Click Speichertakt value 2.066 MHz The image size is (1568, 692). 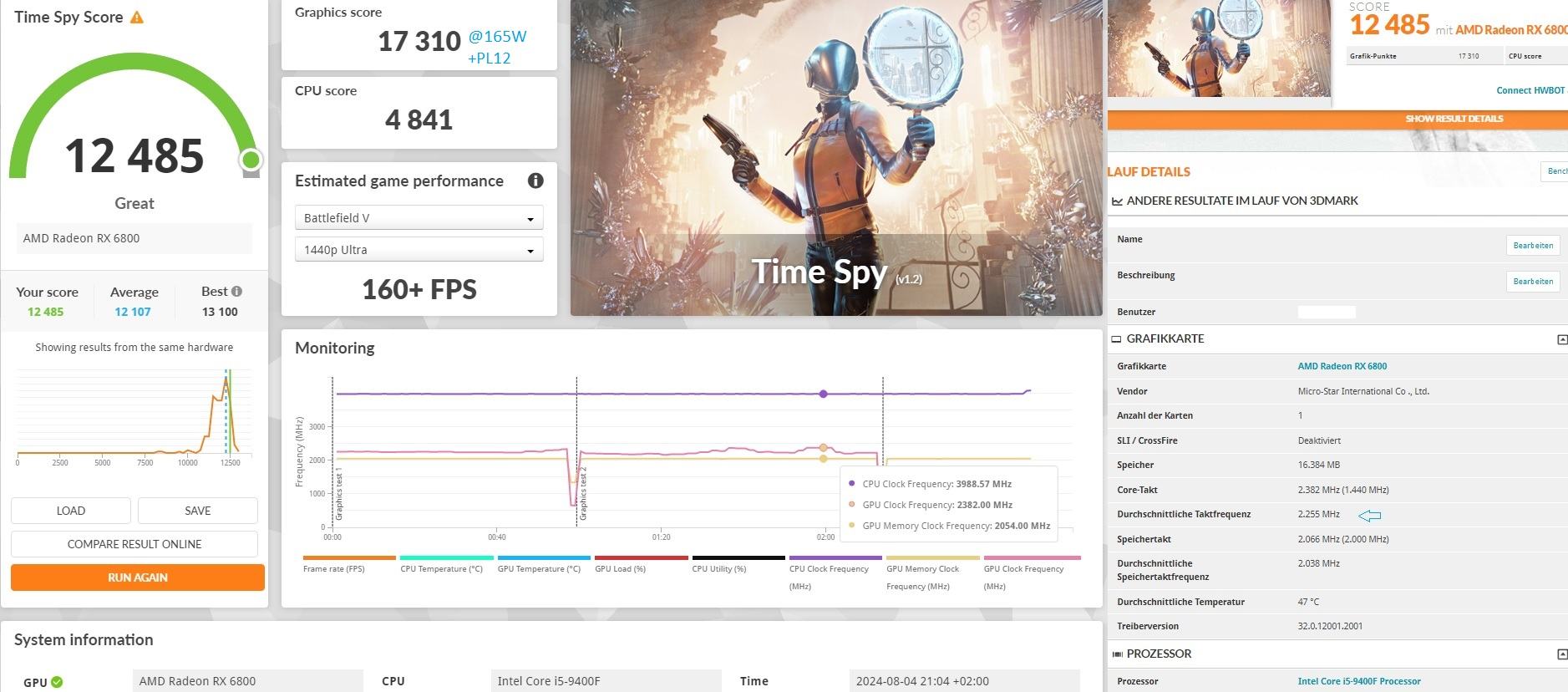coord(1343,539)
